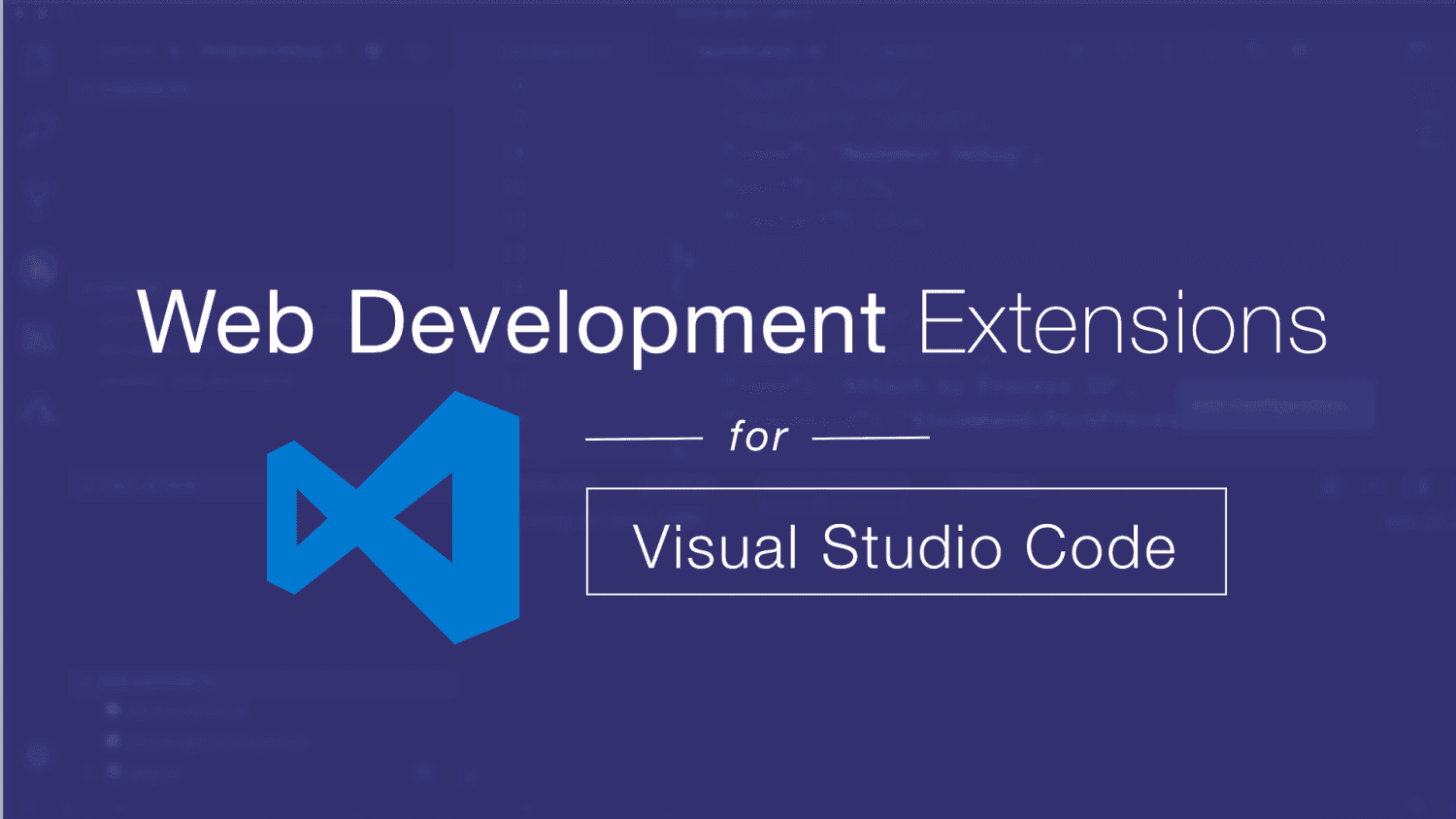Image resolution: width=1456 pixels, height=819 pixels.
Task: Click the highlighted Debug icon in the activity bar
Action: tap(39, 269)
